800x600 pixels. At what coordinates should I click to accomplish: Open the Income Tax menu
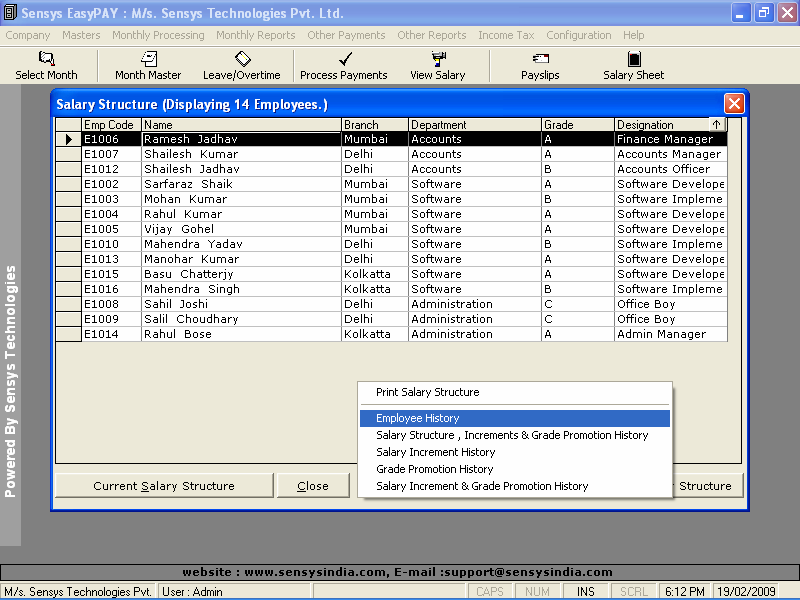click(x=506, y=35)
